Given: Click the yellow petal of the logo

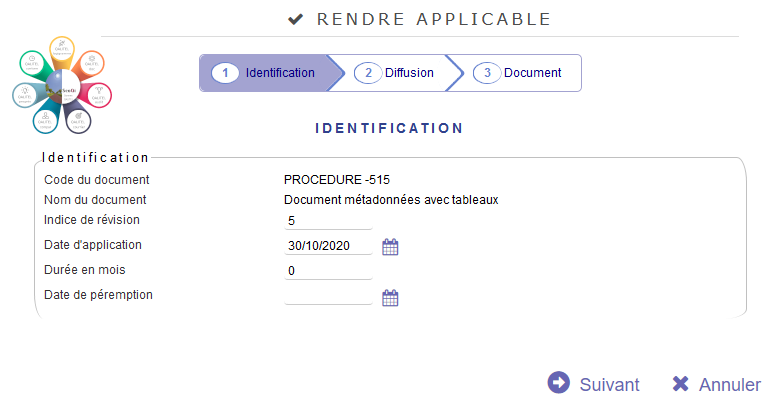Looking at the screenshot, I should pos(62,52).
